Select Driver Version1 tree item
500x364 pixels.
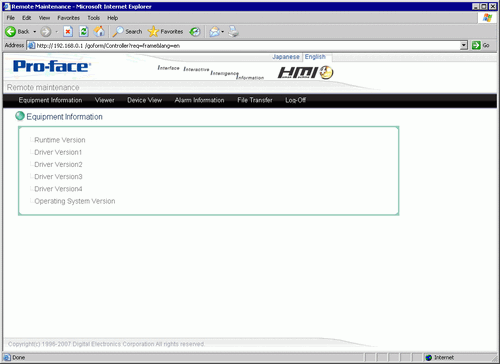58,152
